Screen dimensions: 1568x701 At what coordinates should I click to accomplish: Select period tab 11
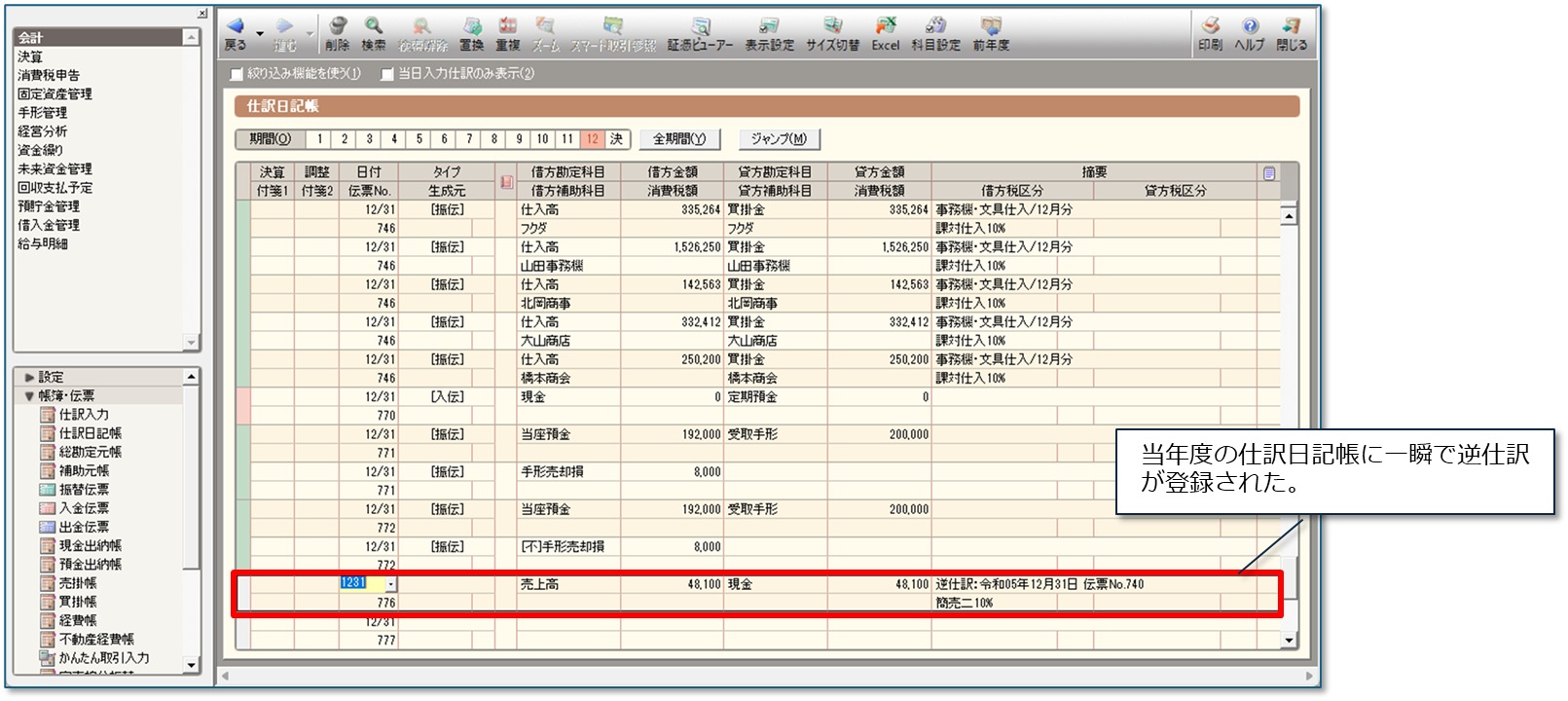567,139
